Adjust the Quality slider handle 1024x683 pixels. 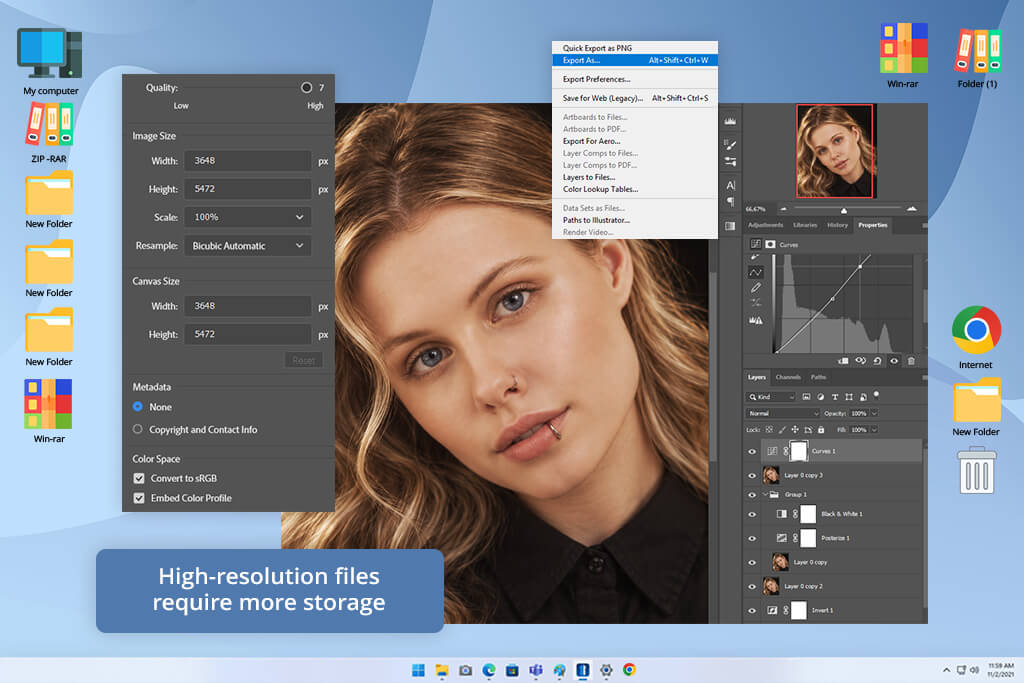(306, 87)
